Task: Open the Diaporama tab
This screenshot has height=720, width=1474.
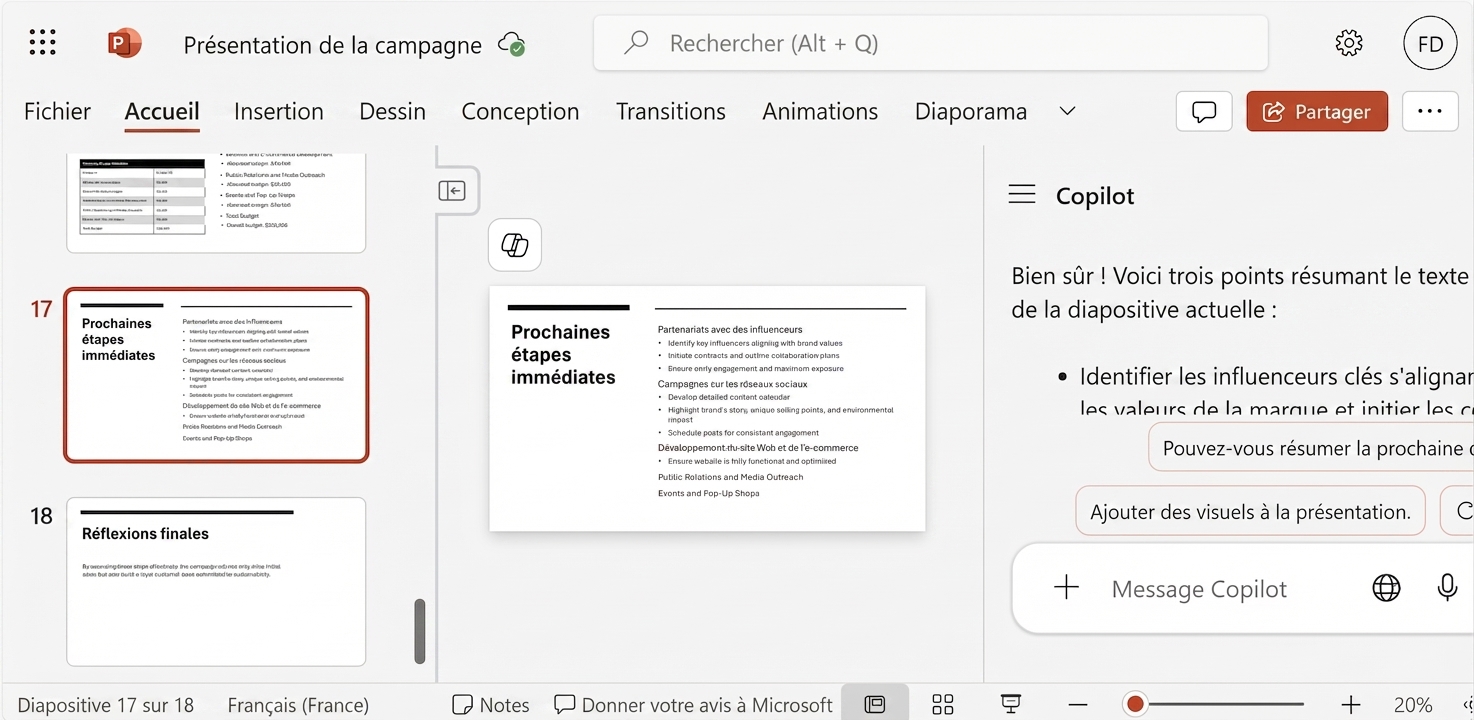Action: (971, 111)
